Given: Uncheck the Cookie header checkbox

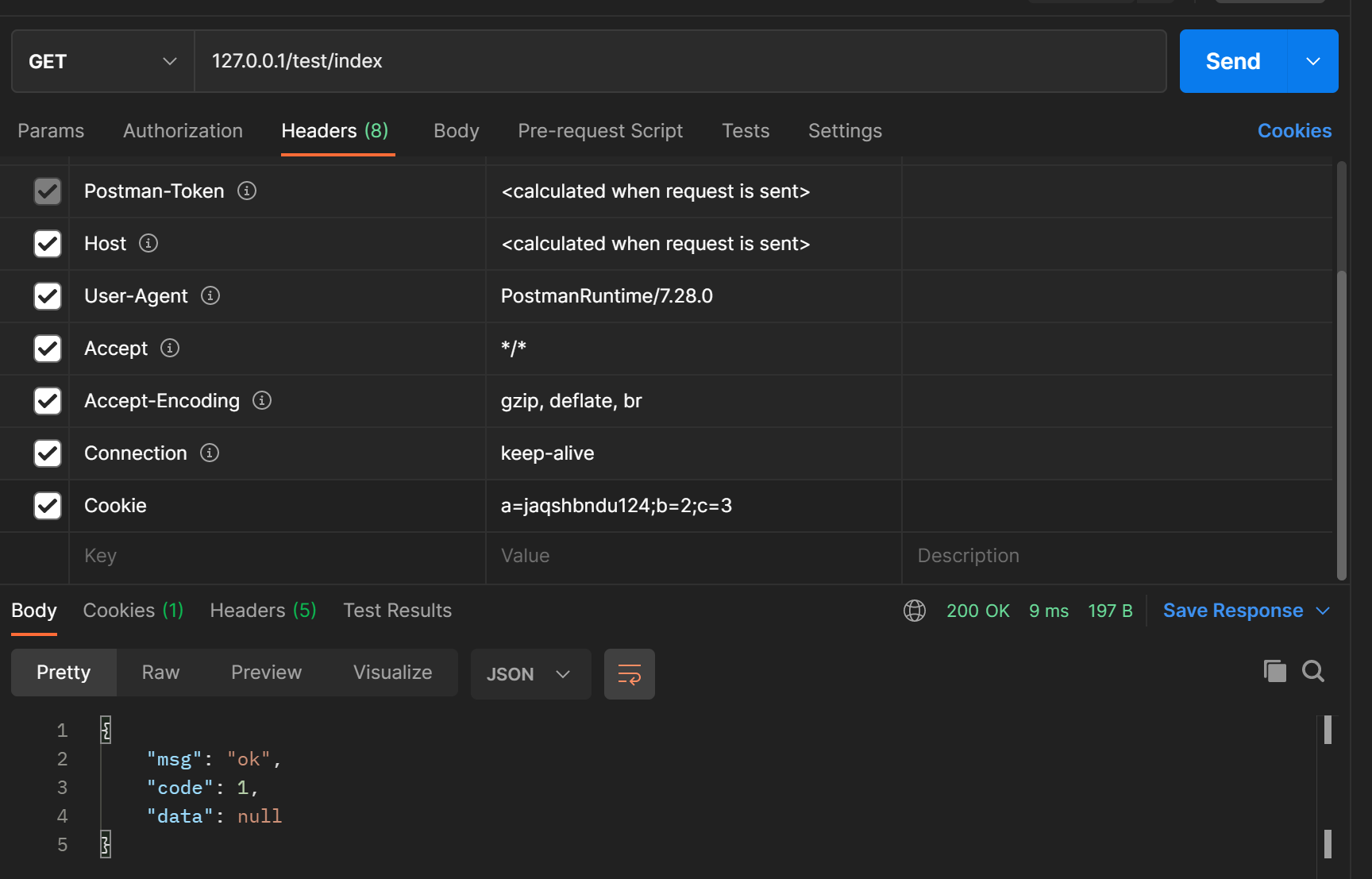Looking at the screenshot, I should pyautogui.click(x=48, y=506).
